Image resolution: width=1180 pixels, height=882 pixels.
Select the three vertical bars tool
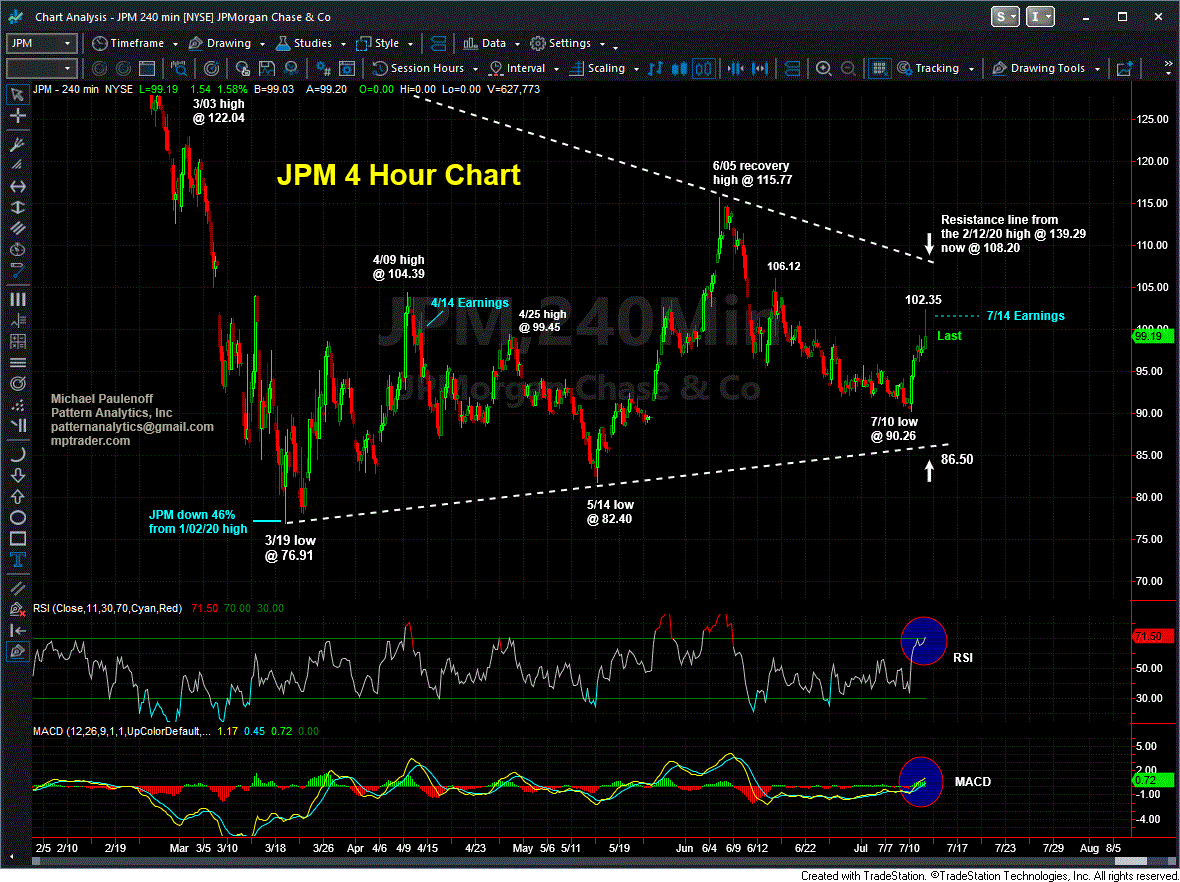17,300
